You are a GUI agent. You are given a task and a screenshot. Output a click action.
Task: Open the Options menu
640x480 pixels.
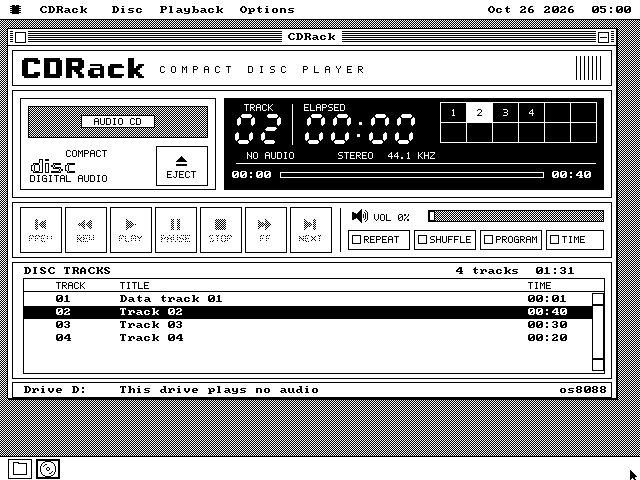(x=267, y=9)
